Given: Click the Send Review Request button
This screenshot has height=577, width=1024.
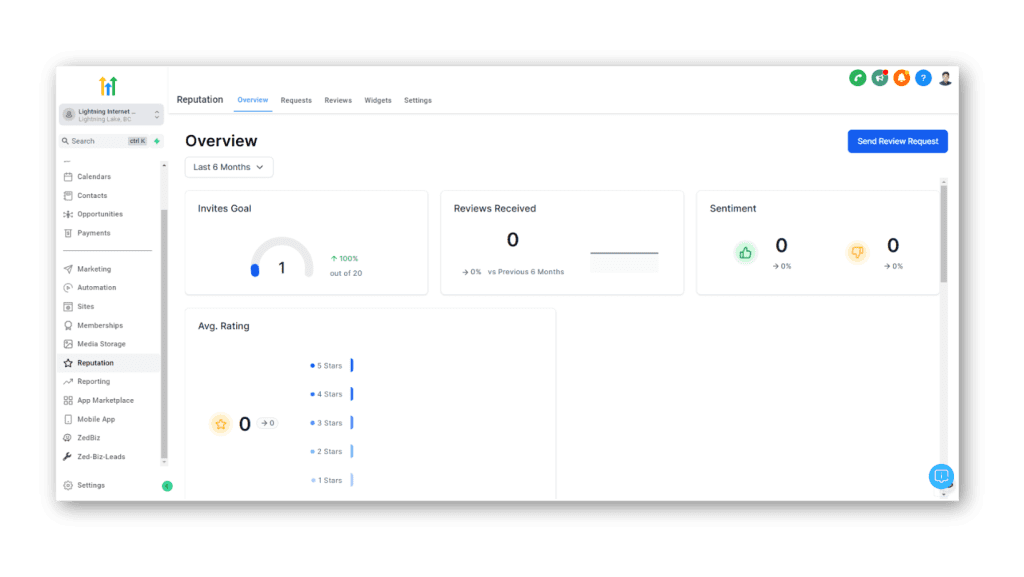Looking at the screenshot, I should click(x=897, y=141).
